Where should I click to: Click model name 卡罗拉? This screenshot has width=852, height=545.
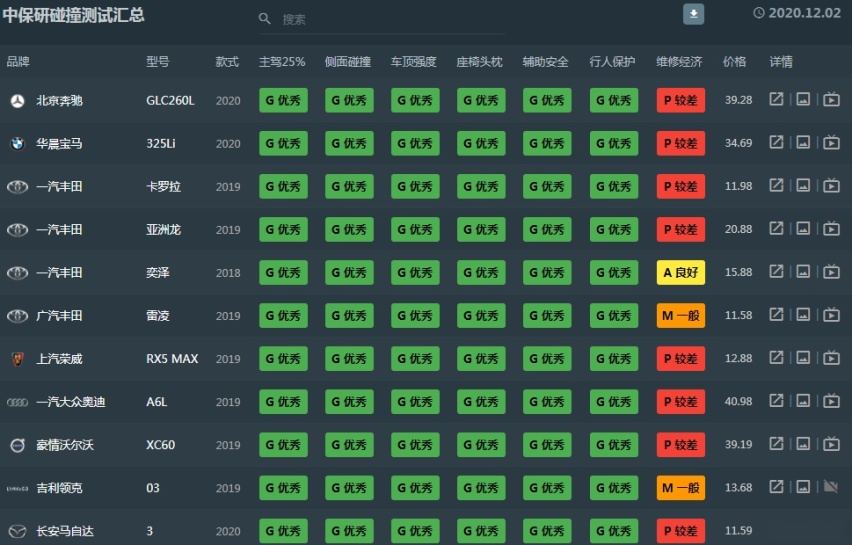click(163, 186)
